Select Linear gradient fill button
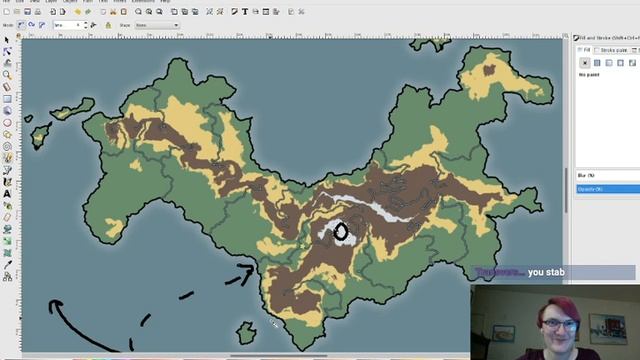The height and width of the screenshot is (360, 640). point(609,63)
